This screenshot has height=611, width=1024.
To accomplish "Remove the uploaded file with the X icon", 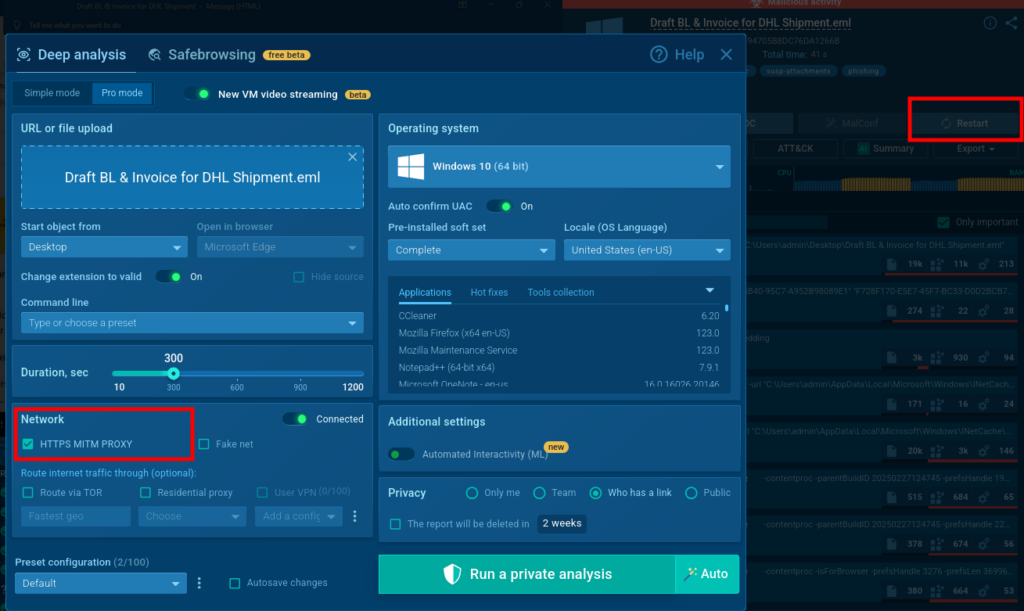I will 352,157.
